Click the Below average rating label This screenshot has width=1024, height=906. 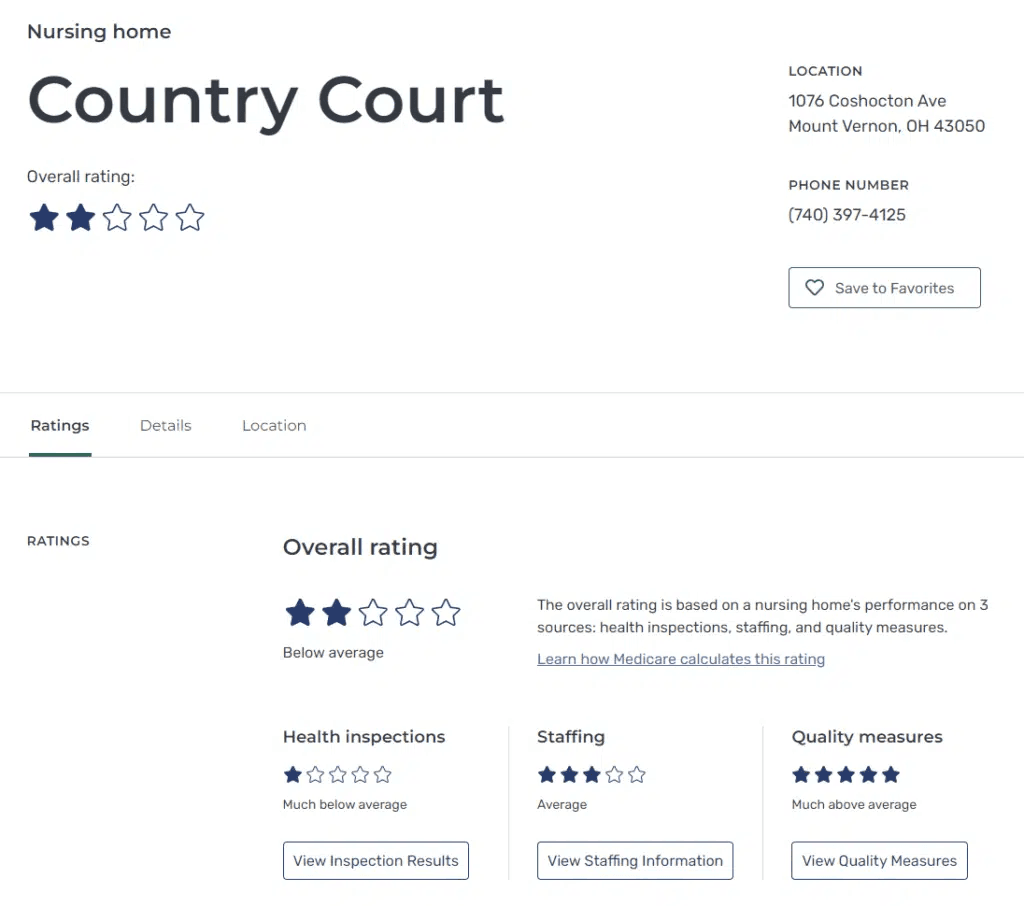333,653
